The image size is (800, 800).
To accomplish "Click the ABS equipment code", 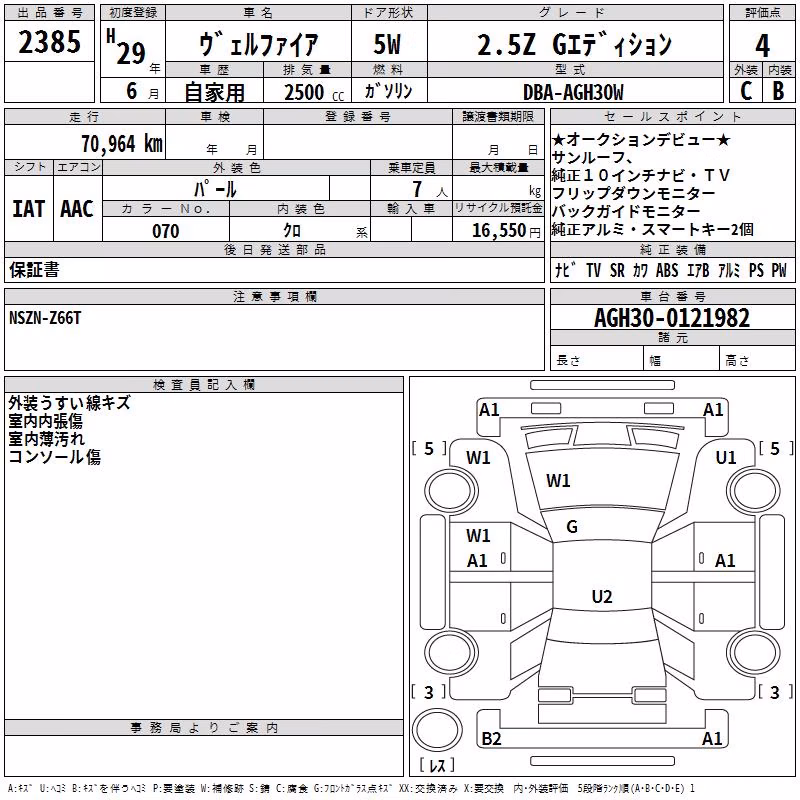I will point(667,270).
